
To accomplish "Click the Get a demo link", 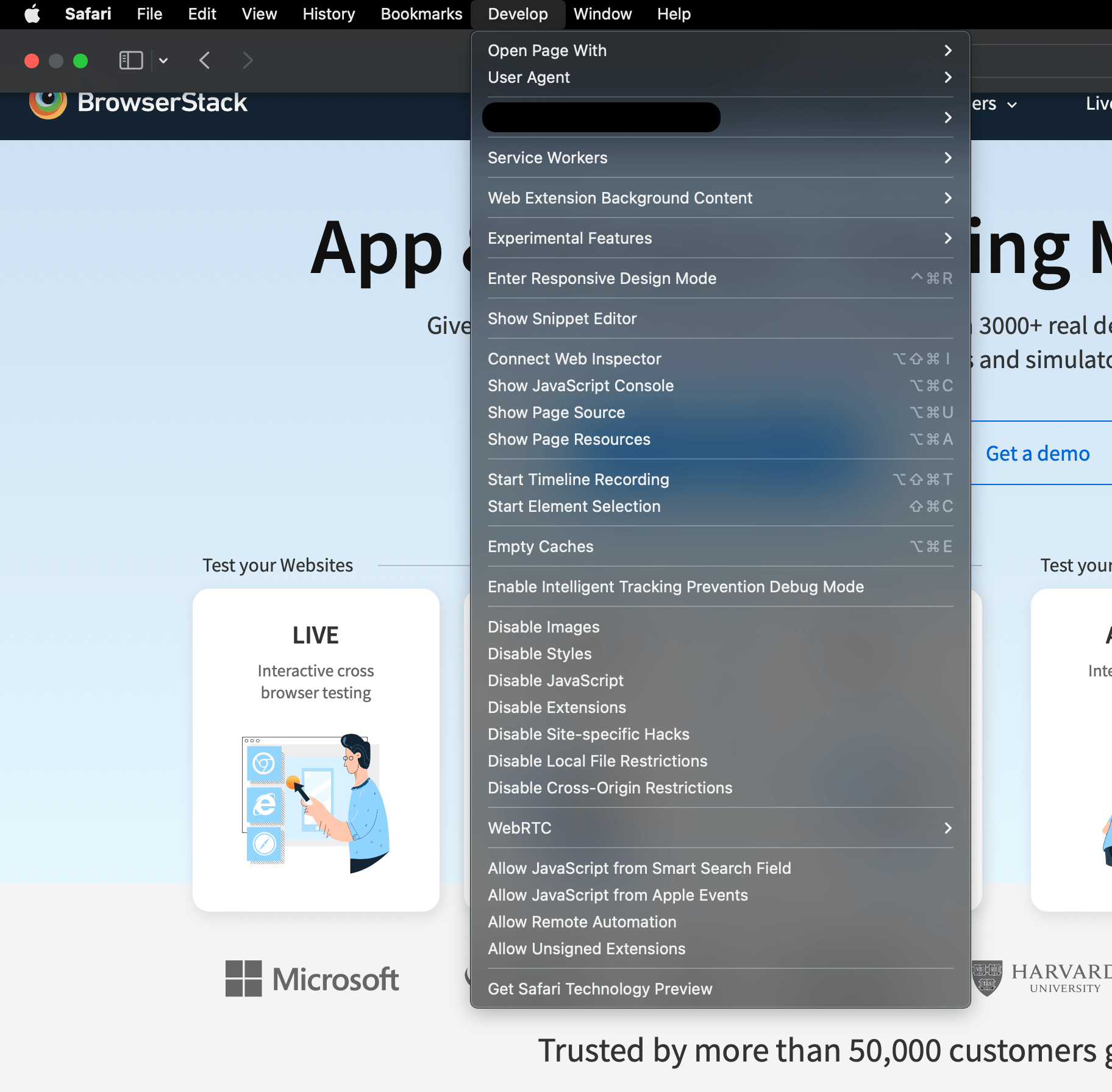I will point(1037,453).
